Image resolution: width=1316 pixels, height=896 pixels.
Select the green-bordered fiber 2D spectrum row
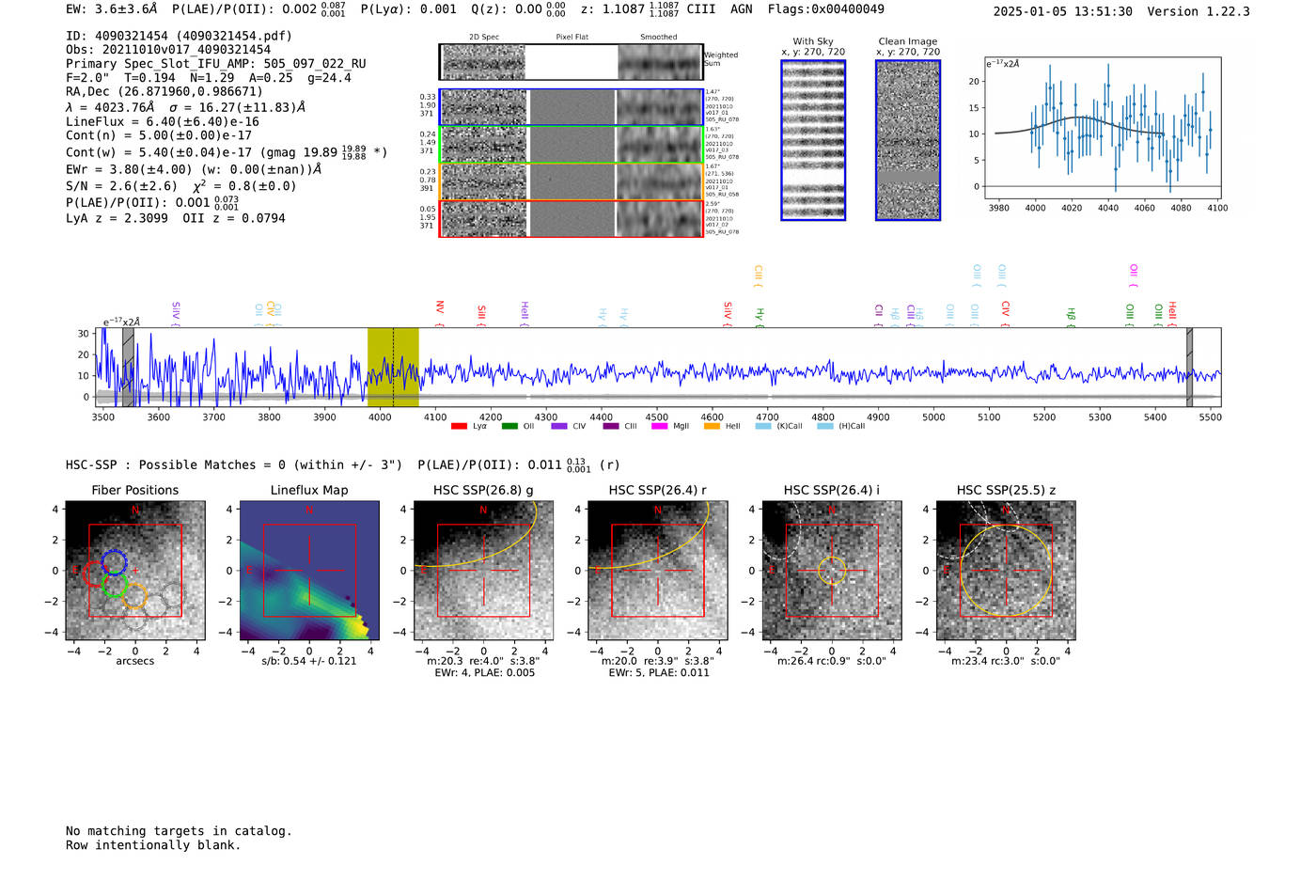coord(572,145)
